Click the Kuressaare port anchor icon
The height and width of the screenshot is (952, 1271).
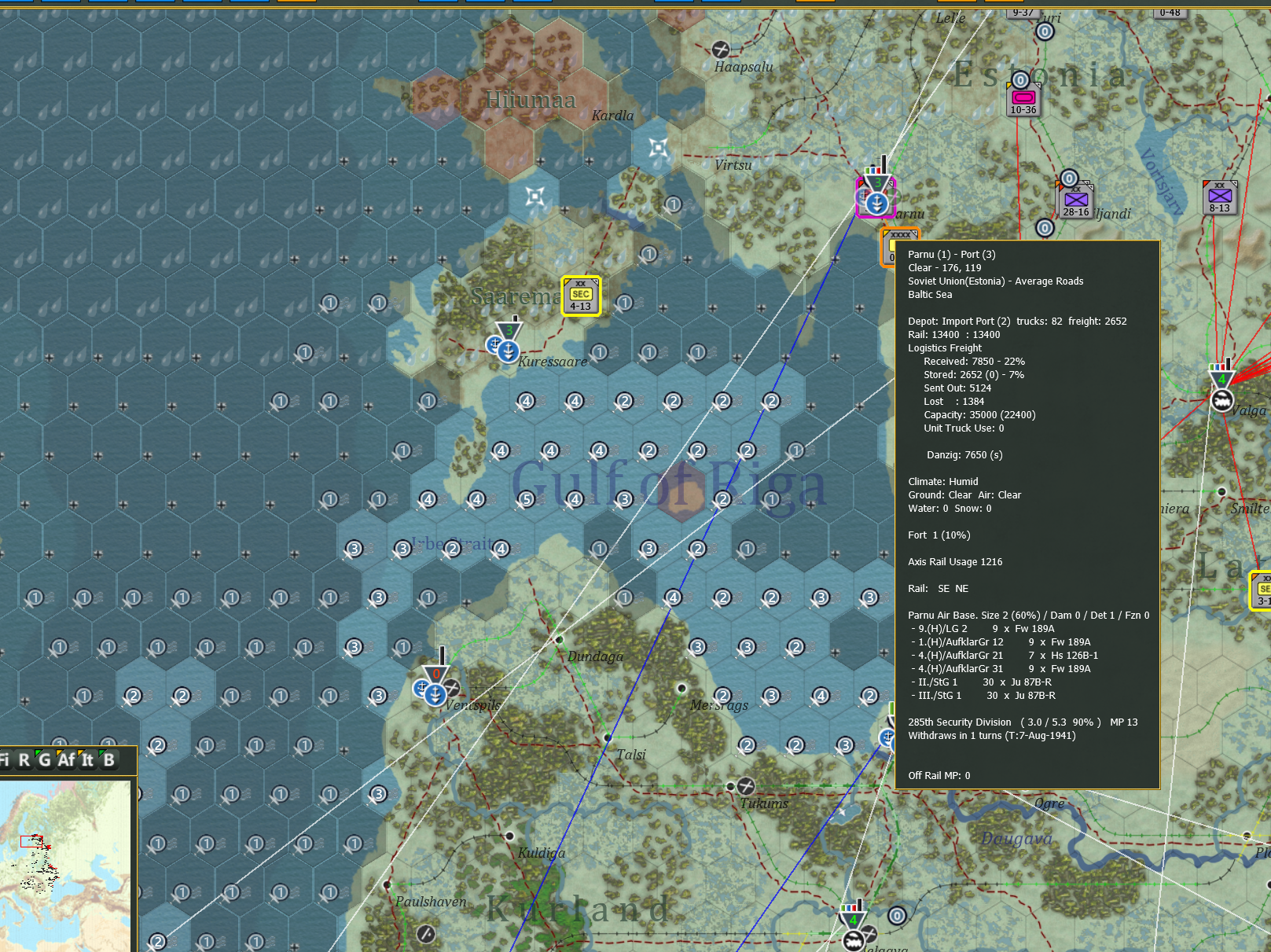point(508,351)
